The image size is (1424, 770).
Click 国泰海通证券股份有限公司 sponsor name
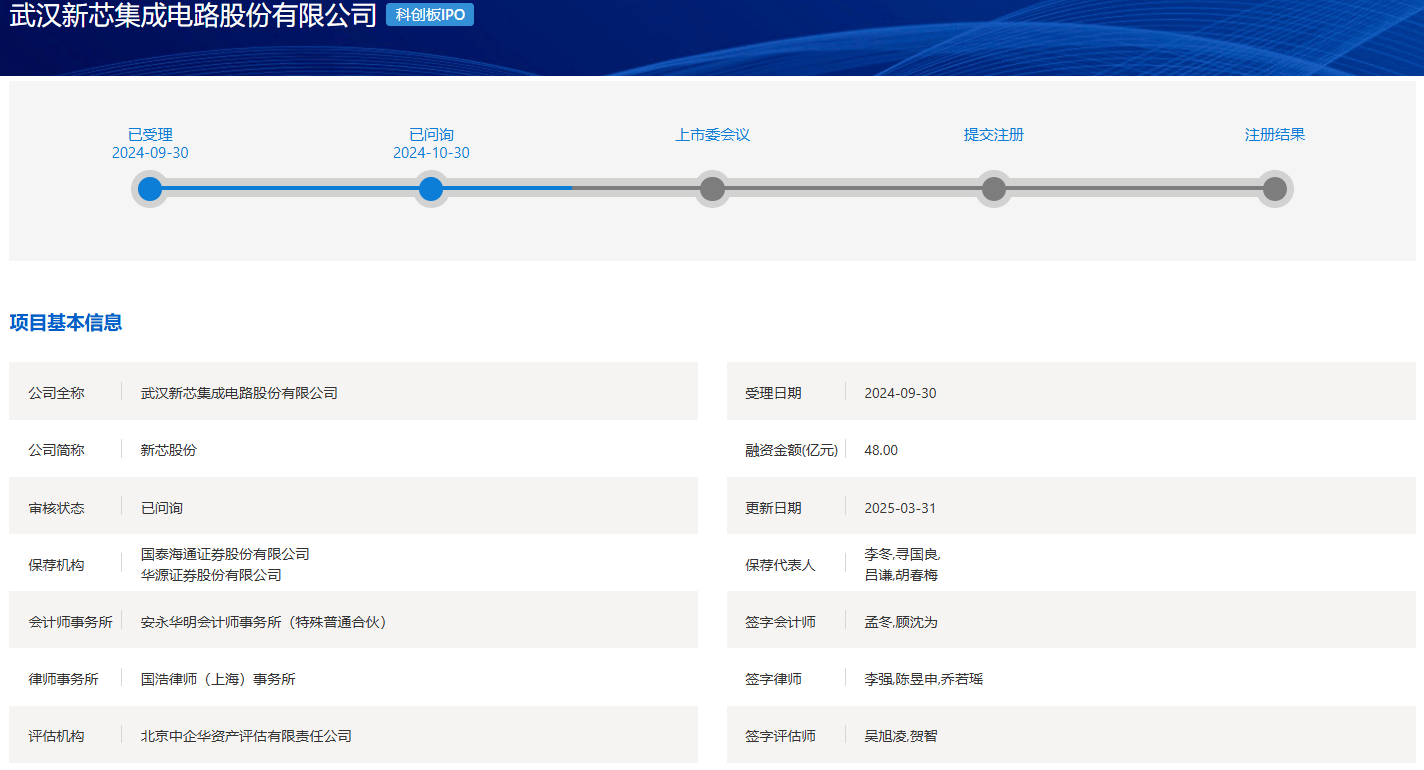[x=225, y=554]
